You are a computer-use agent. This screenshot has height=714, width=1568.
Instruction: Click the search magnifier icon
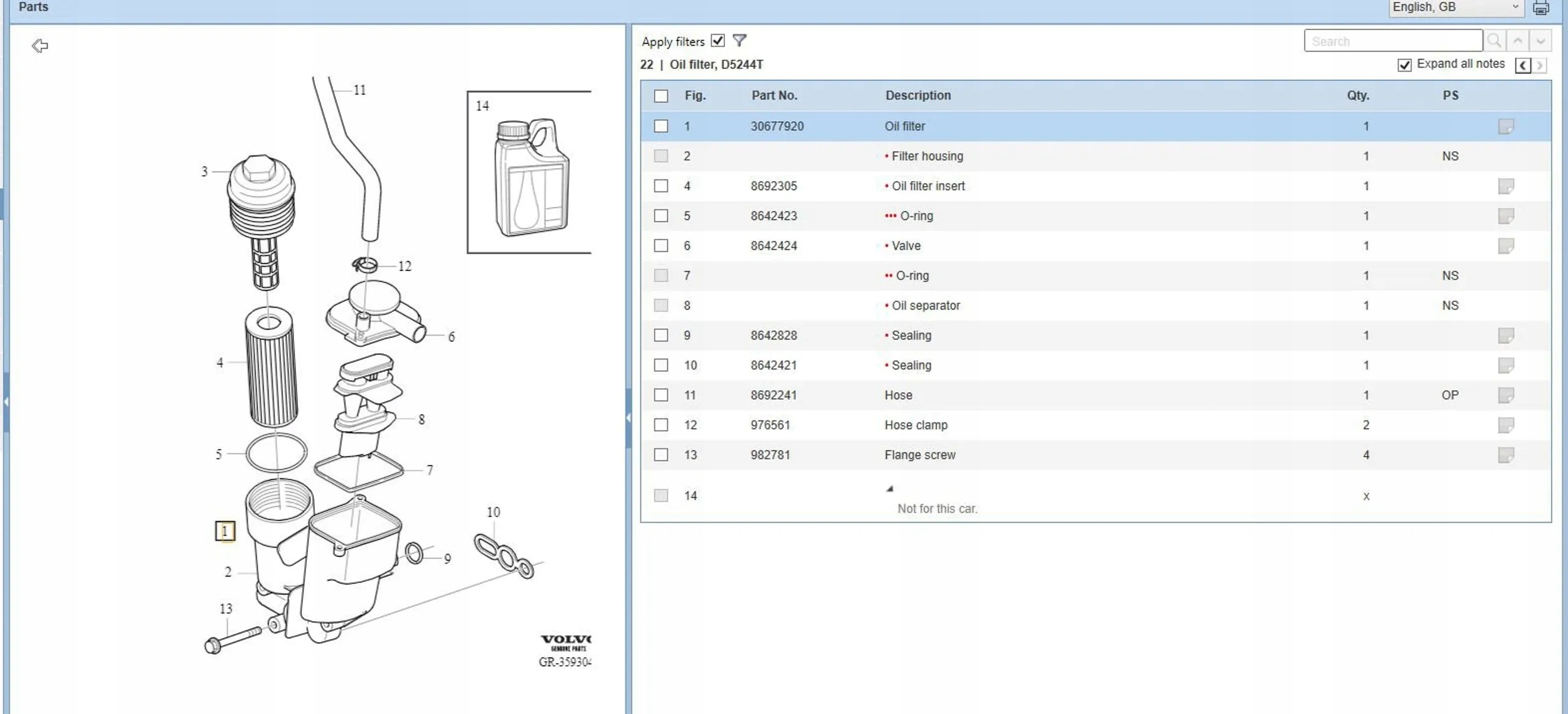1494,41
